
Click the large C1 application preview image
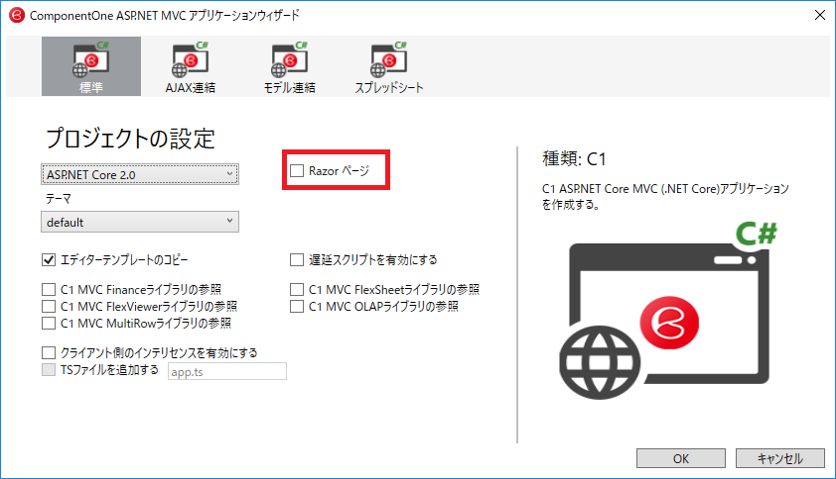pyautogui.click(x=668, y=312)
